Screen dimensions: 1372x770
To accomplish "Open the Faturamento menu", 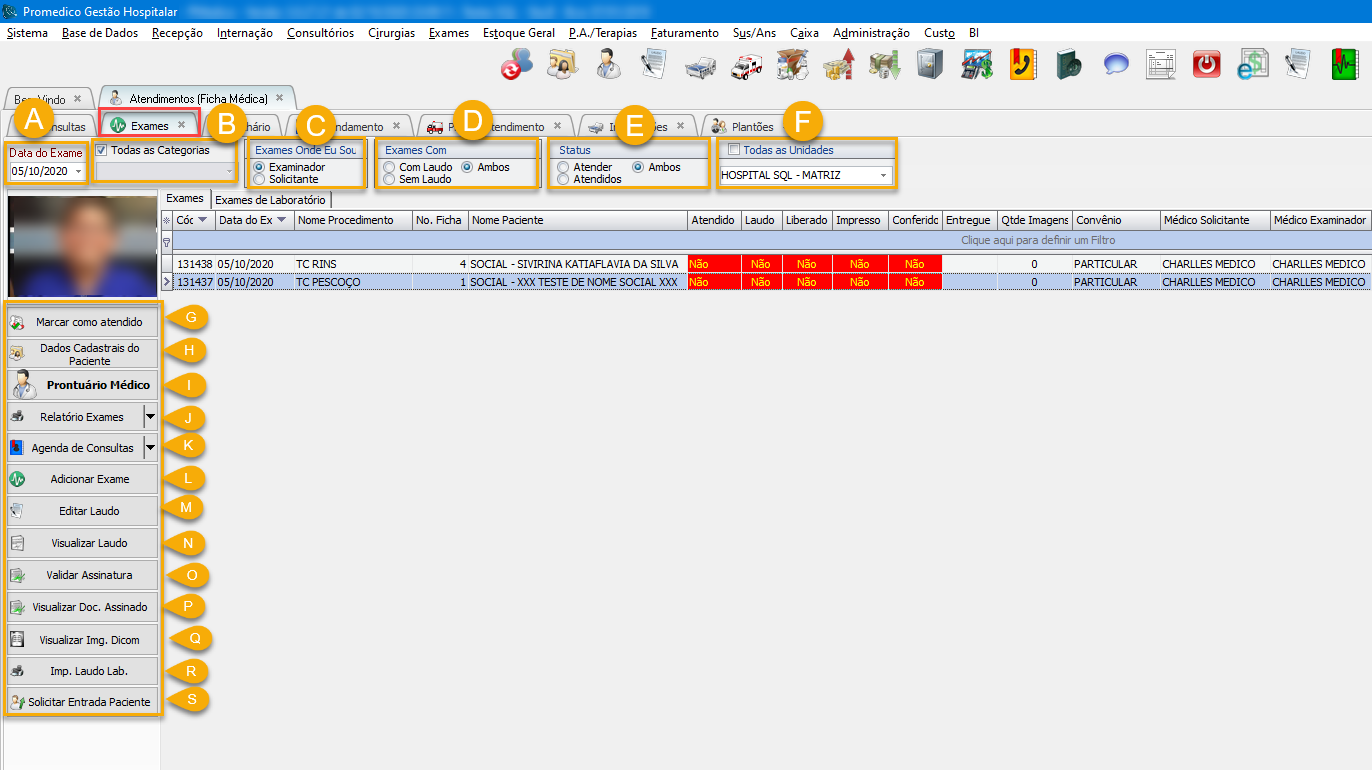I will [684, 33].
